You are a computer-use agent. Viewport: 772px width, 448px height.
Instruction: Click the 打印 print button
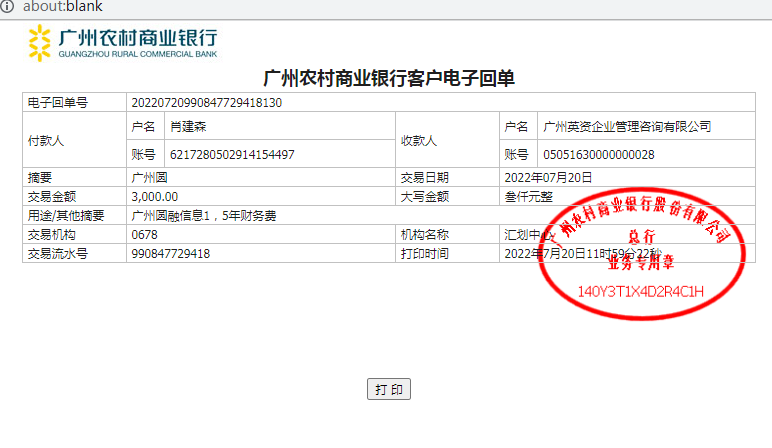click(388, 389)
